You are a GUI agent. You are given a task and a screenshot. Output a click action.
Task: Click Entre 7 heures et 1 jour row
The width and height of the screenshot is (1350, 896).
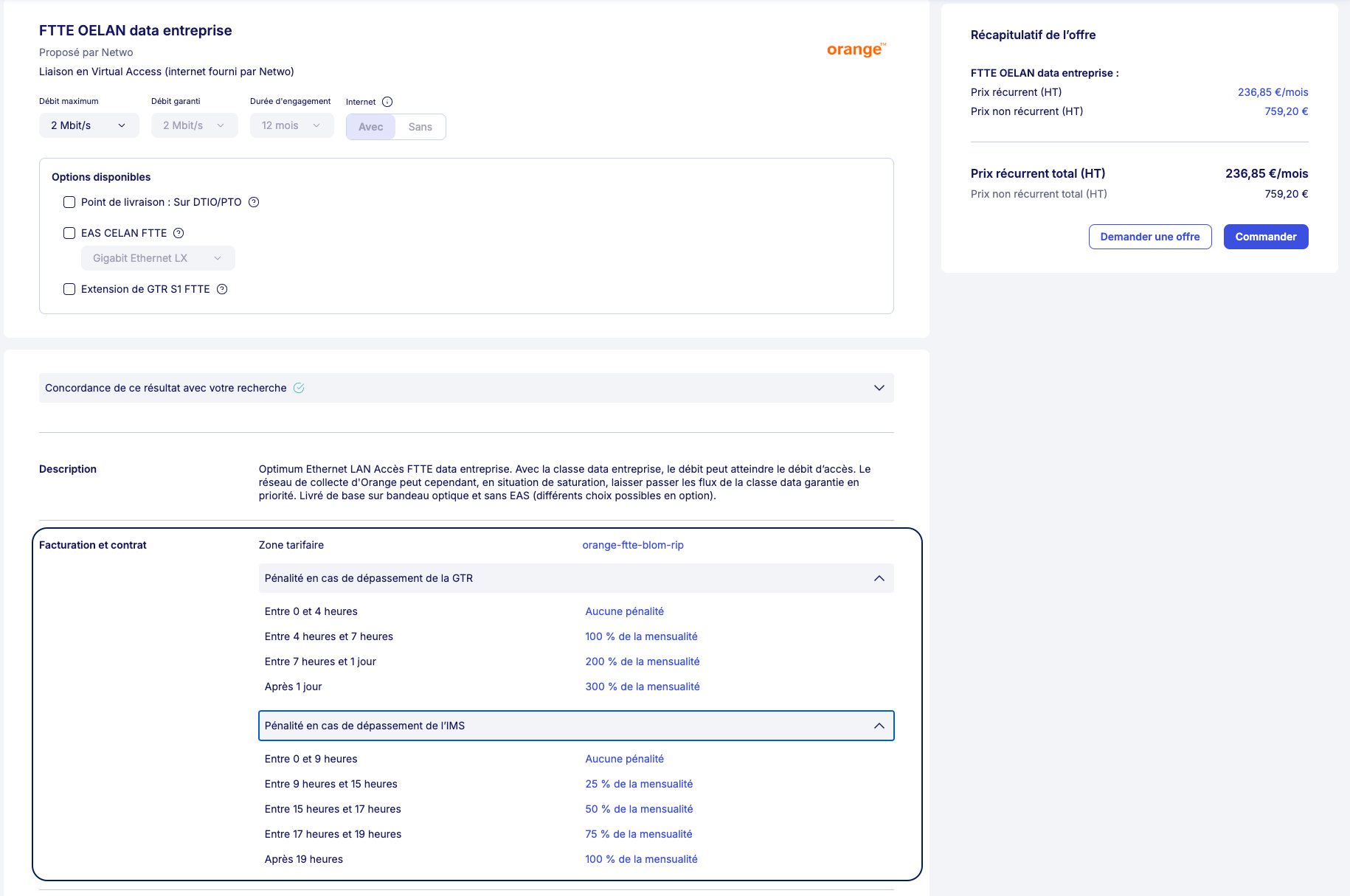(x=320, y=661)
